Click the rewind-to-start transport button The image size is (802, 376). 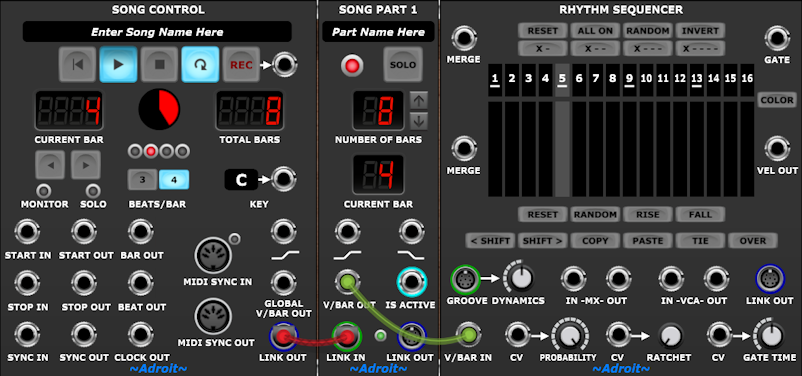tap(77, 64)
